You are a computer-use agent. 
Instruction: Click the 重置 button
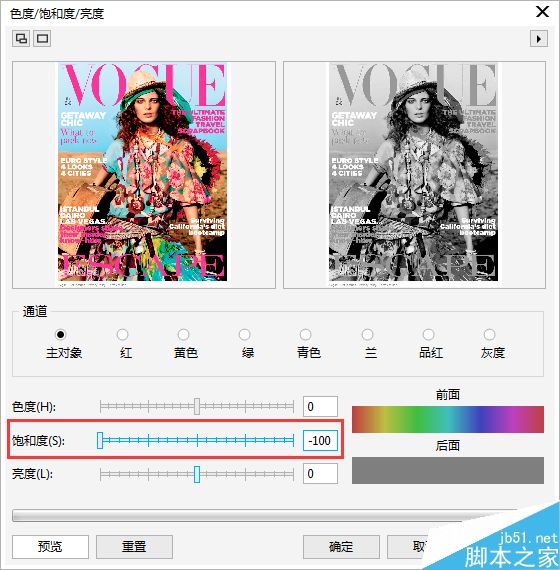pyautogui.click(x=134, y=546)
